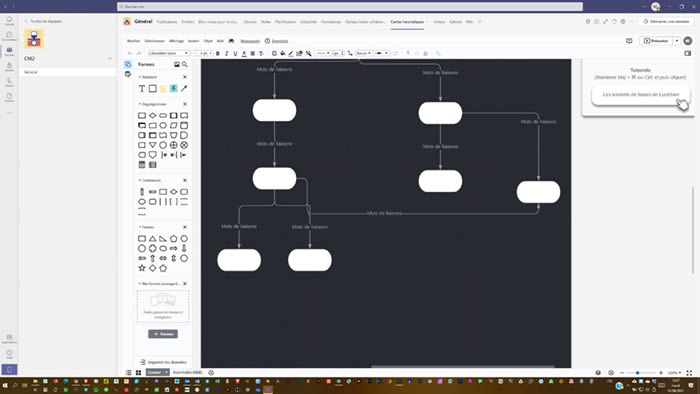Go back to Toutes les équipes
This screenshot has width=700, height=394.
pos(43,21)
